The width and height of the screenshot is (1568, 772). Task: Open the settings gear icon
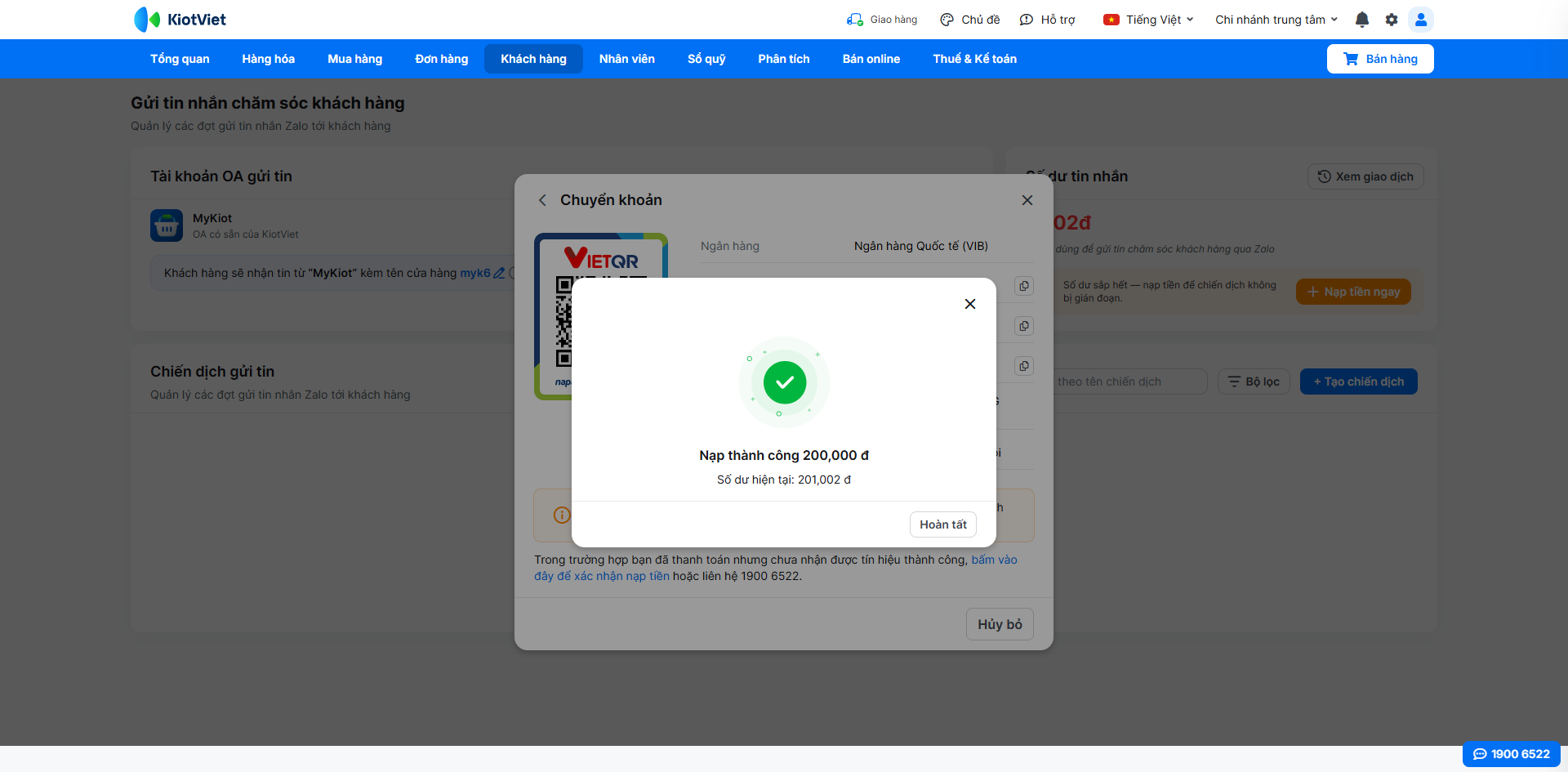tap(1392, 20)
